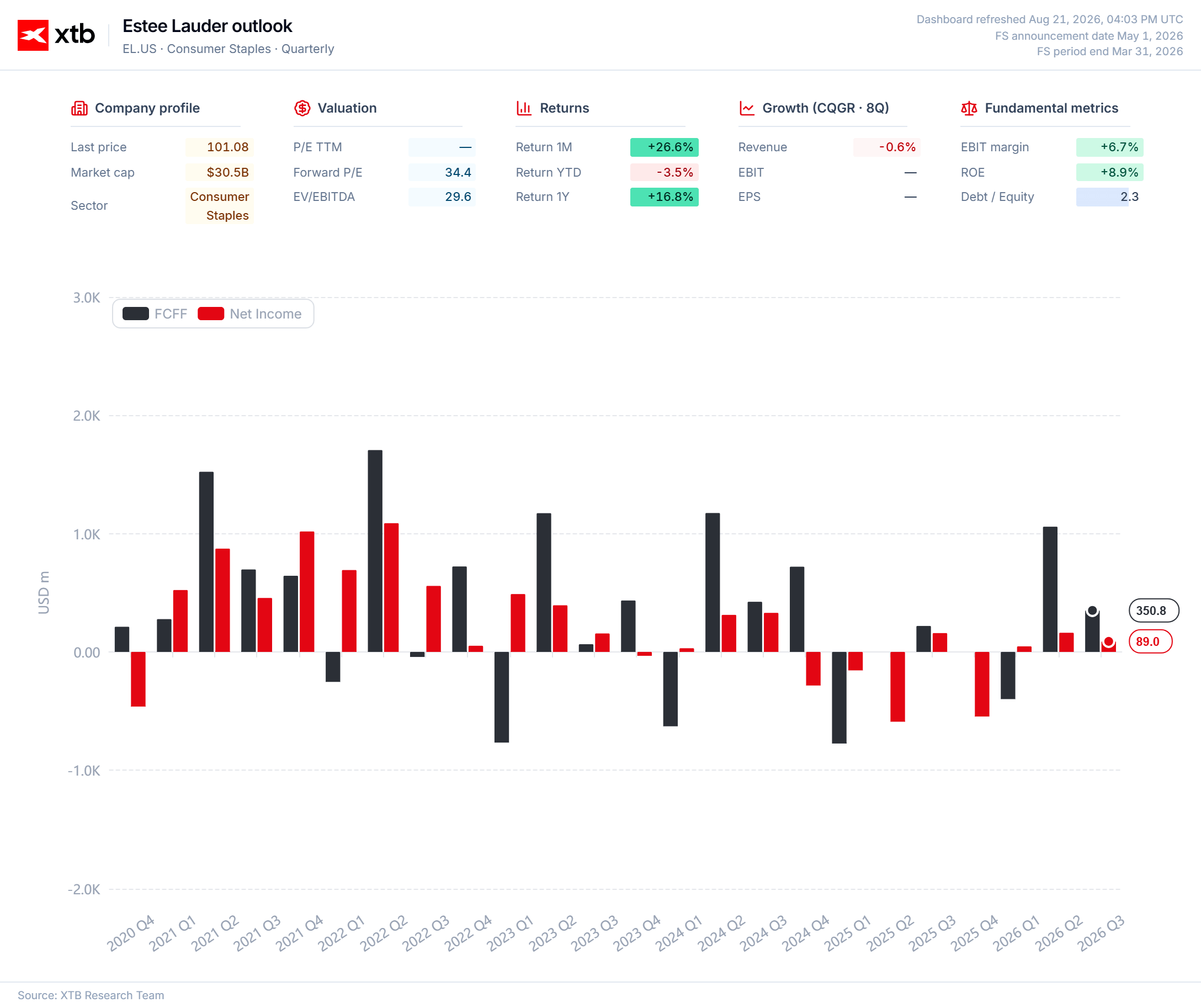The image size is (1201, 1008).
Task: Click the 2026 Q3 axis label
Action: coord(1101,933)
